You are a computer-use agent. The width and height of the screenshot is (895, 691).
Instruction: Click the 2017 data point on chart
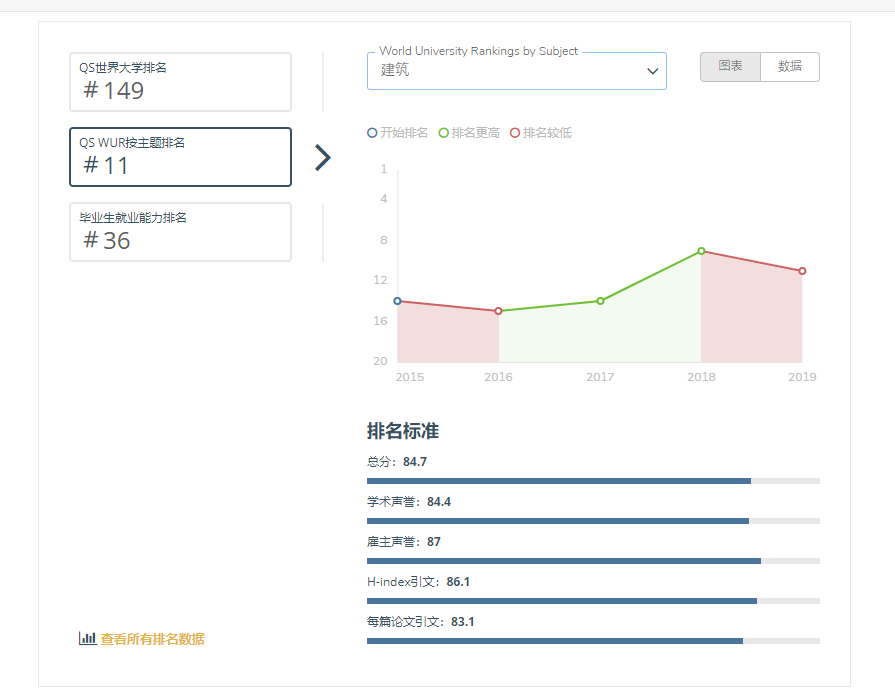click(x=600, y=301)
